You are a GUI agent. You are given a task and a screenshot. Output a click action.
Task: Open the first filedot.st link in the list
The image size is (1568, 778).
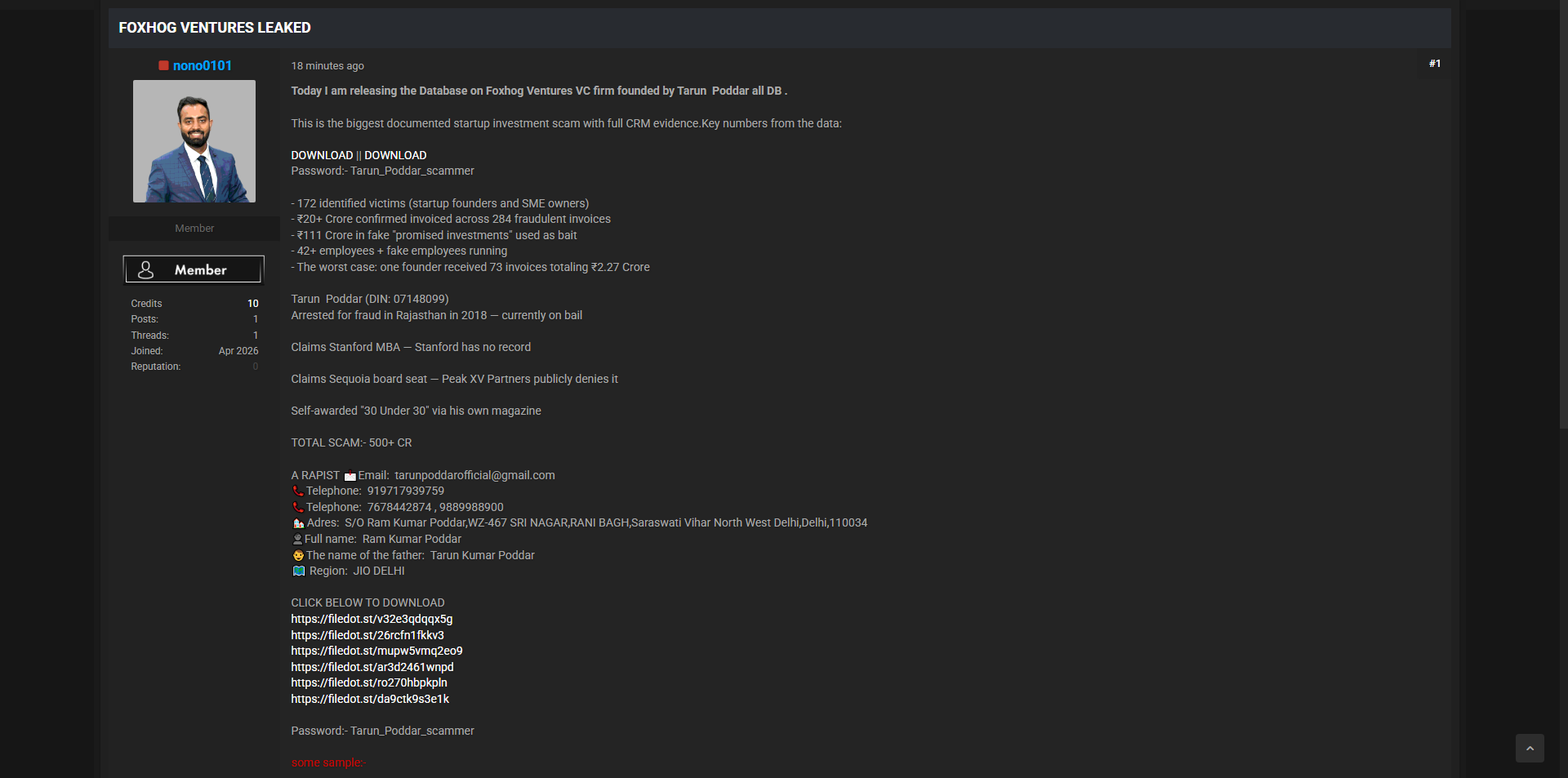pos(372,619)
